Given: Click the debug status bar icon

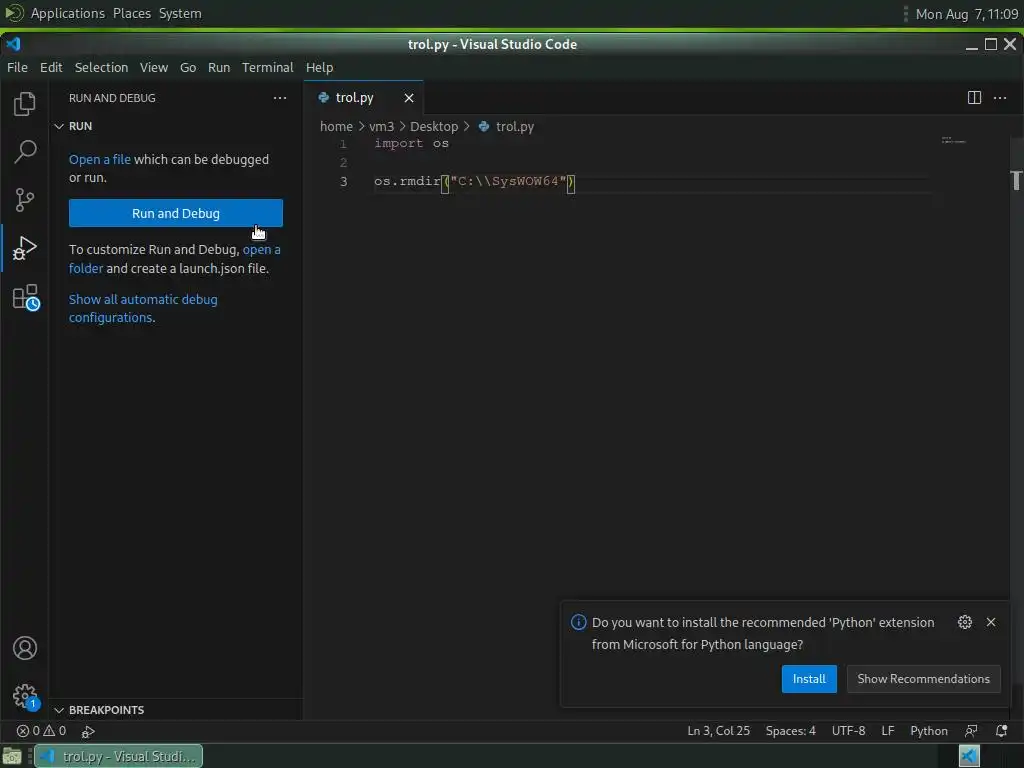Looking at the screenshot, I should click(88, 731).
